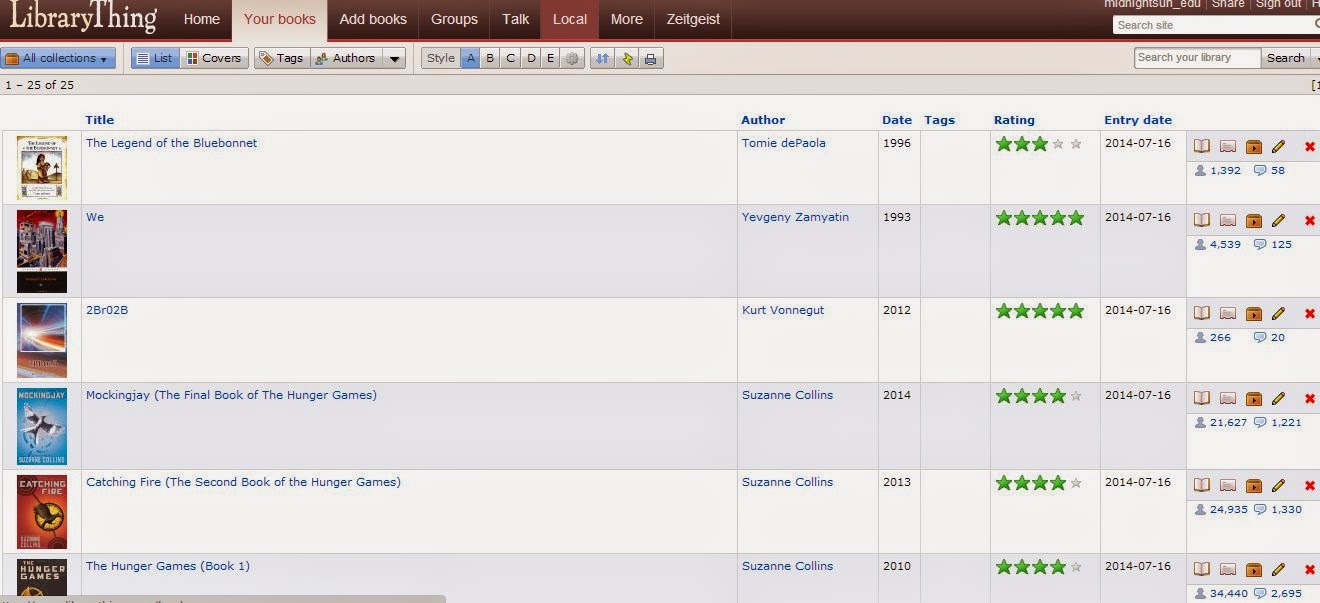Set fourth star rating for The Legend of the Bluebonnet

(x=1058, y=144)
